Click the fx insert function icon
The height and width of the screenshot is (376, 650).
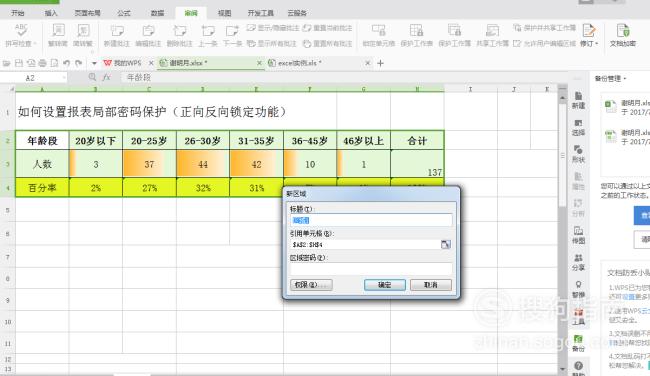(x=107, y=77)
